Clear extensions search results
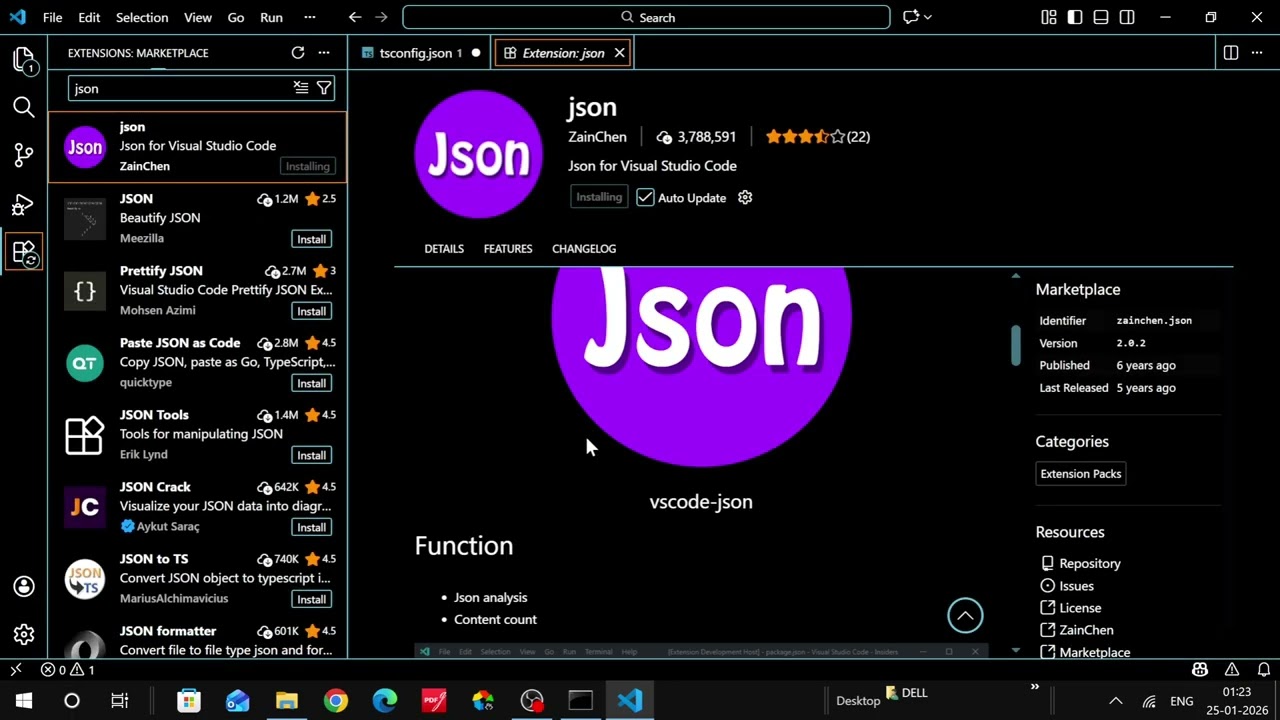The height and width of the screenshot is (720, 1280). tap(301, 88)
